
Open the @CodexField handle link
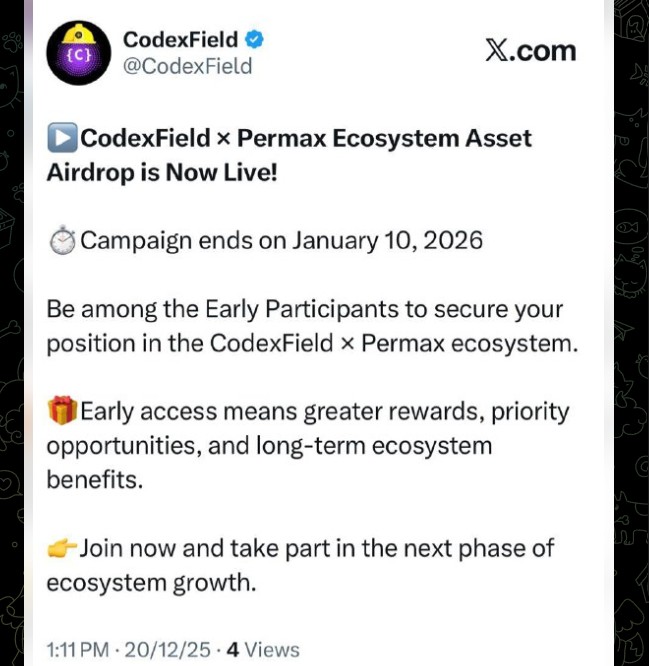coord(187,67)
